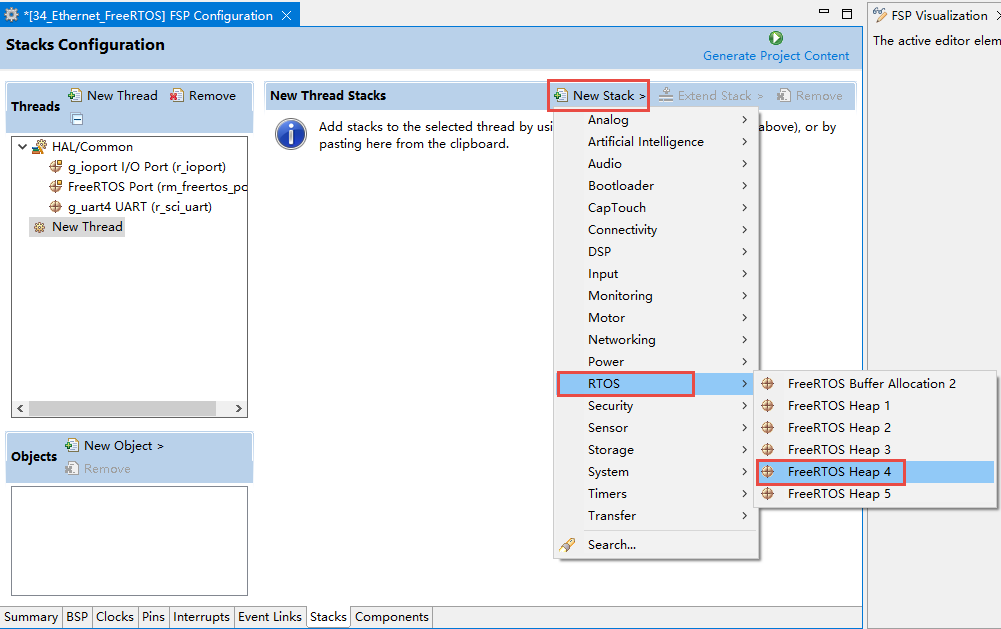Click the Extend Stack icon
1001x629 pixels.
point(666,95)
